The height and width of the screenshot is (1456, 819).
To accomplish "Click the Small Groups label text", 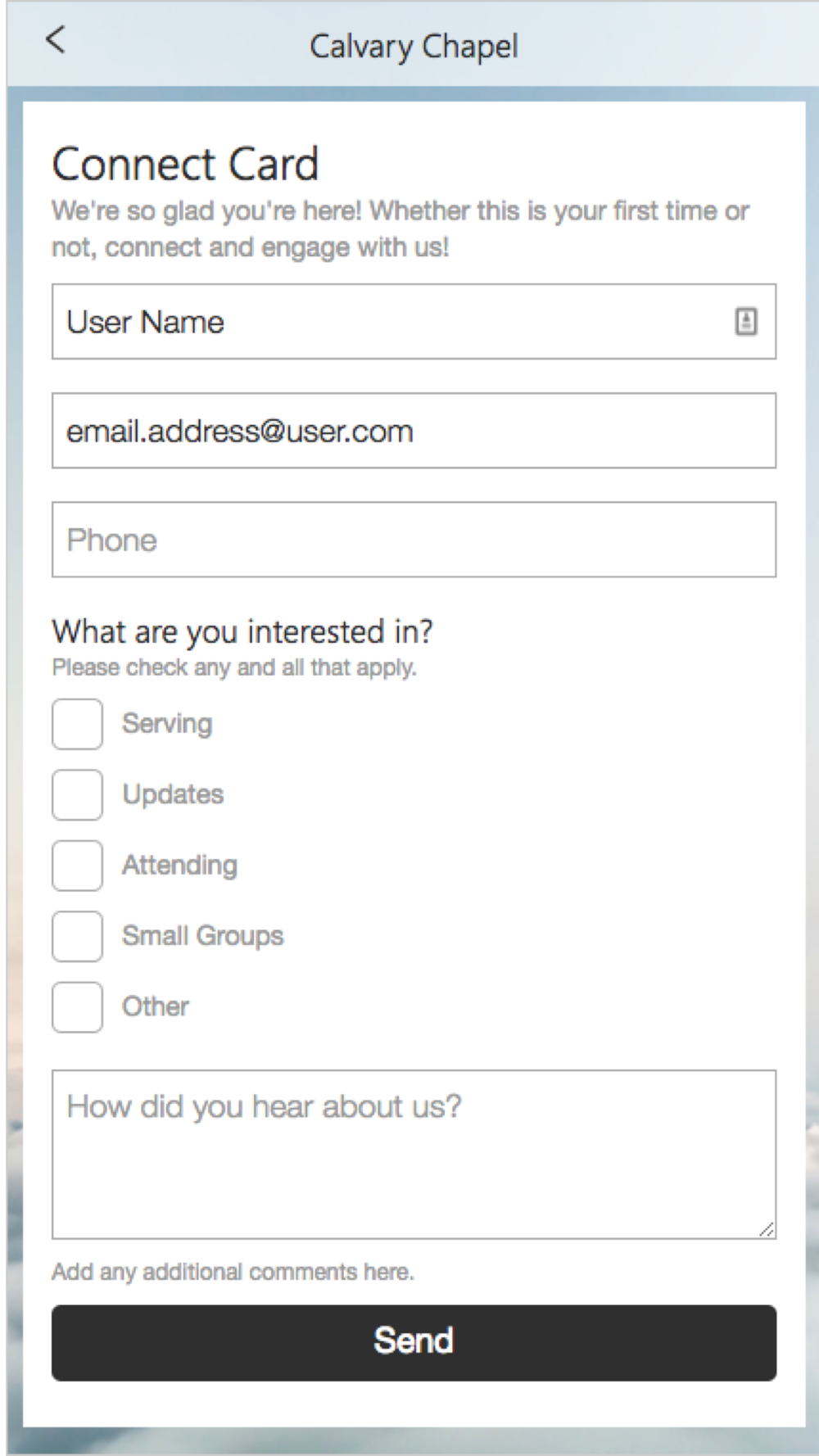I will tap(203, 936).
